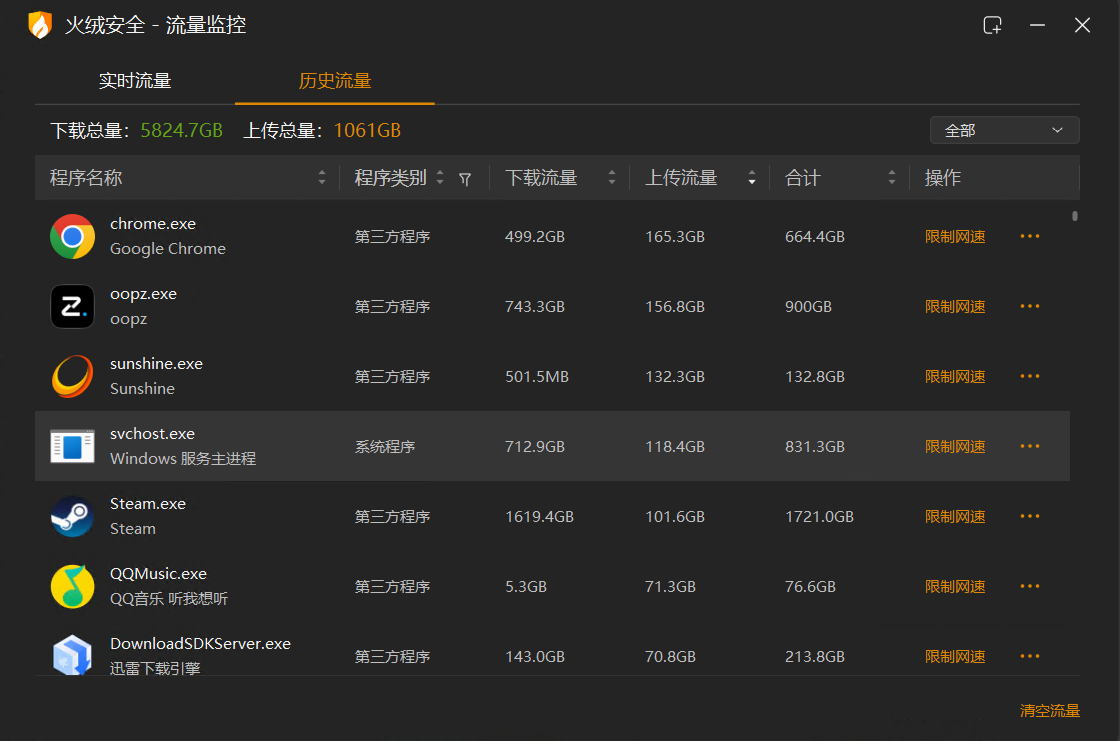Click 清空流量 to clear traffic
This screenshot has height=741, width=1120.
pos(1050,711)
